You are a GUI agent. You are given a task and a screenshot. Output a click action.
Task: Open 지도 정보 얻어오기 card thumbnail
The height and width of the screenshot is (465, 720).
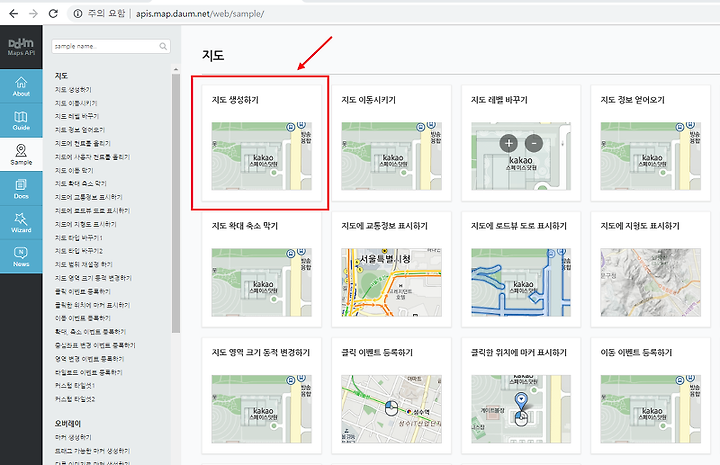click(651, 156)
